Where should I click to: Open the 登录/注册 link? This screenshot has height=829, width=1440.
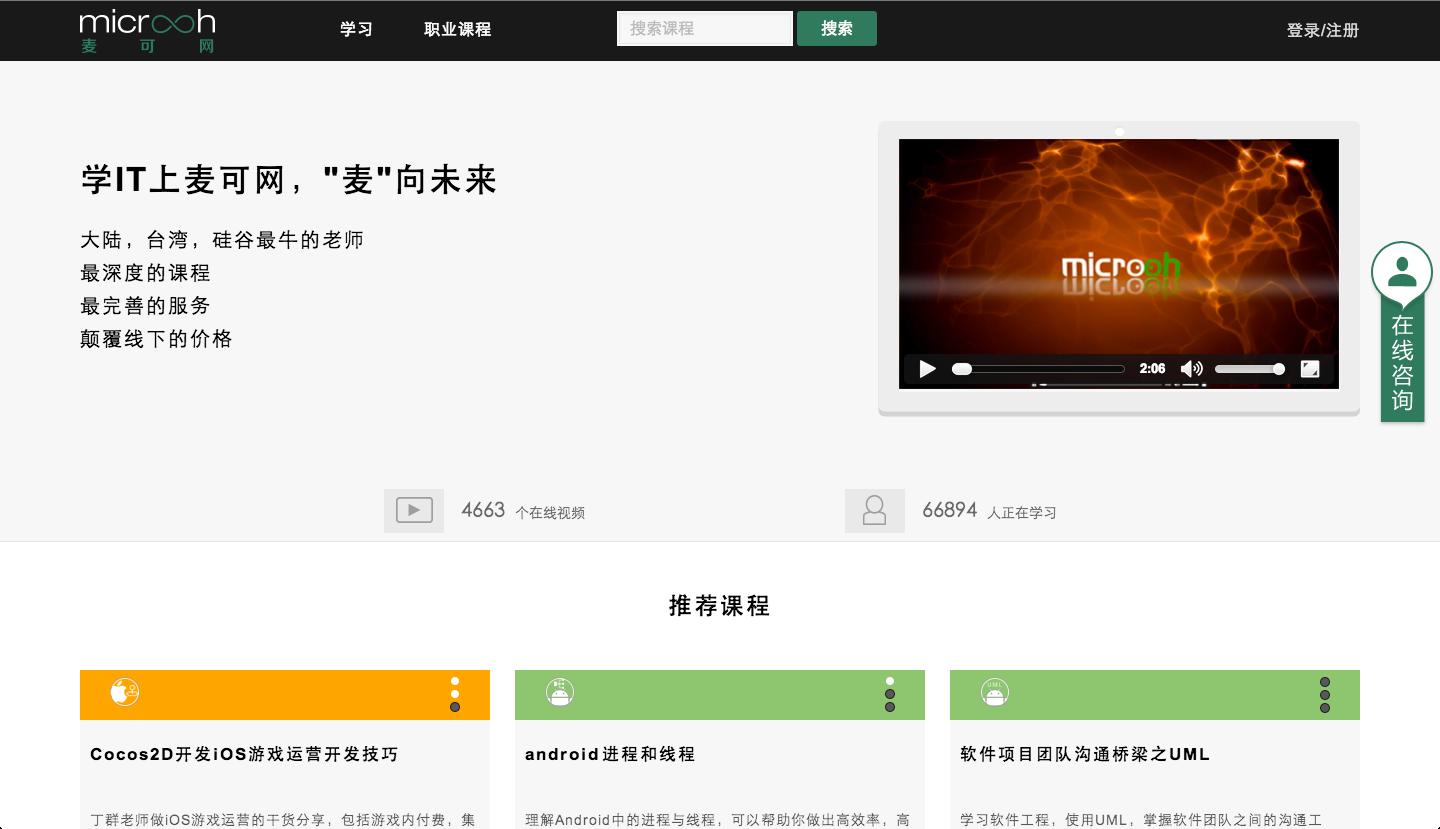(1323, 30)
